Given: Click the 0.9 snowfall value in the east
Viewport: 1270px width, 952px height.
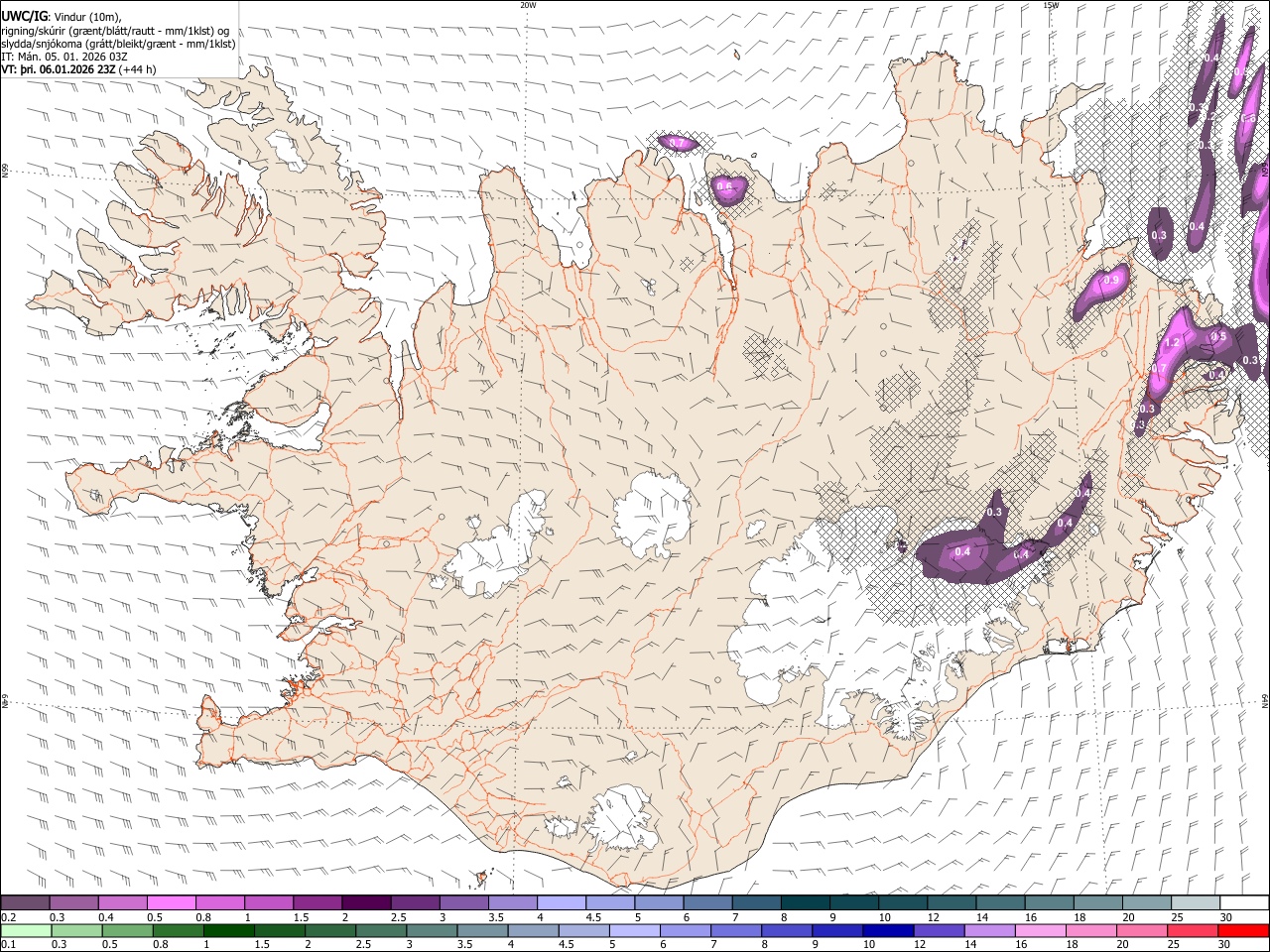Looking at the screenshot, I should coord(1111,281).
